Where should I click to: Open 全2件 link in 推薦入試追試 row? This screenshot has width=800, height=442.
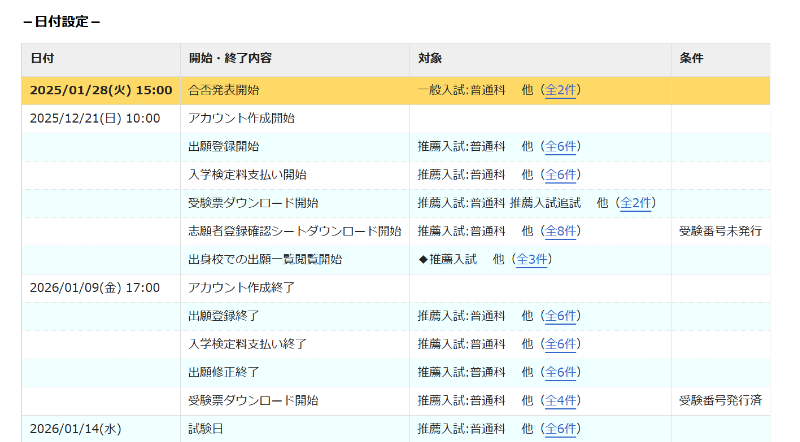point(636,203)
